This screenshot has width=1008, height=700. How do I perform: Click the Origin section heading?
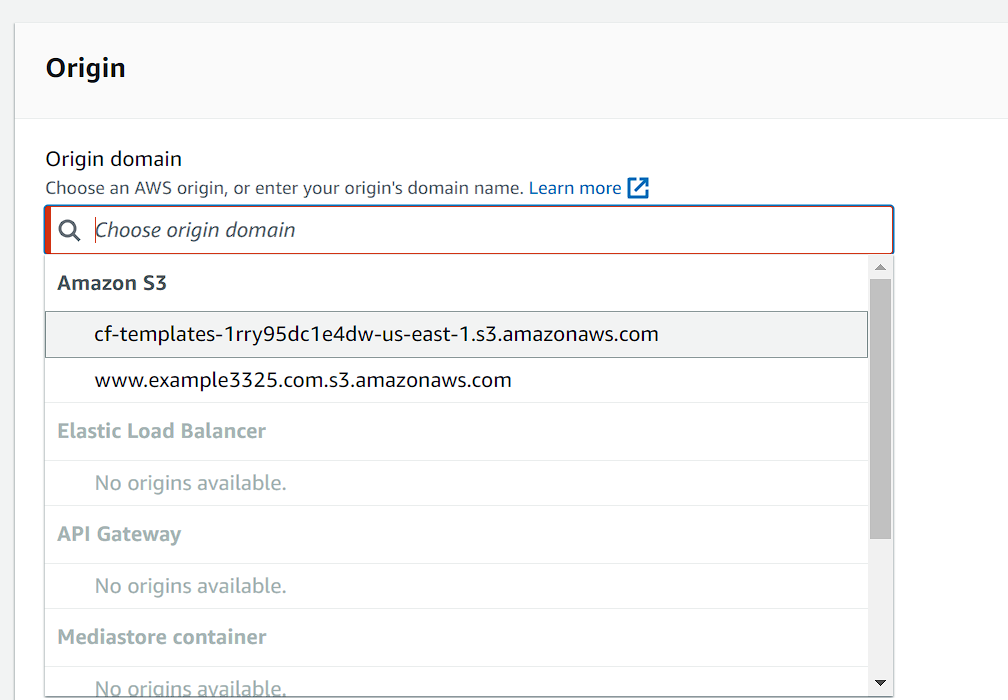point(86,68)
